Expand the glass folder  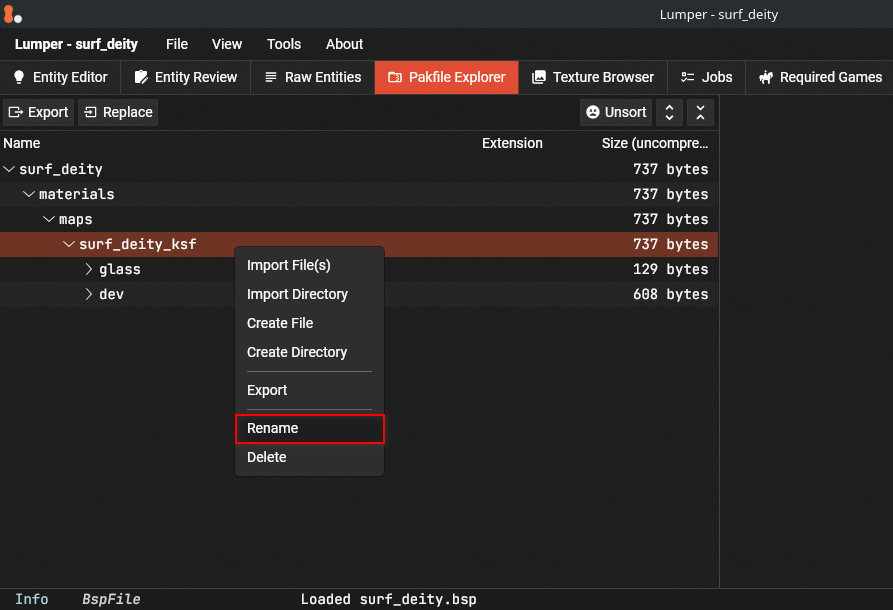point(89,269)
